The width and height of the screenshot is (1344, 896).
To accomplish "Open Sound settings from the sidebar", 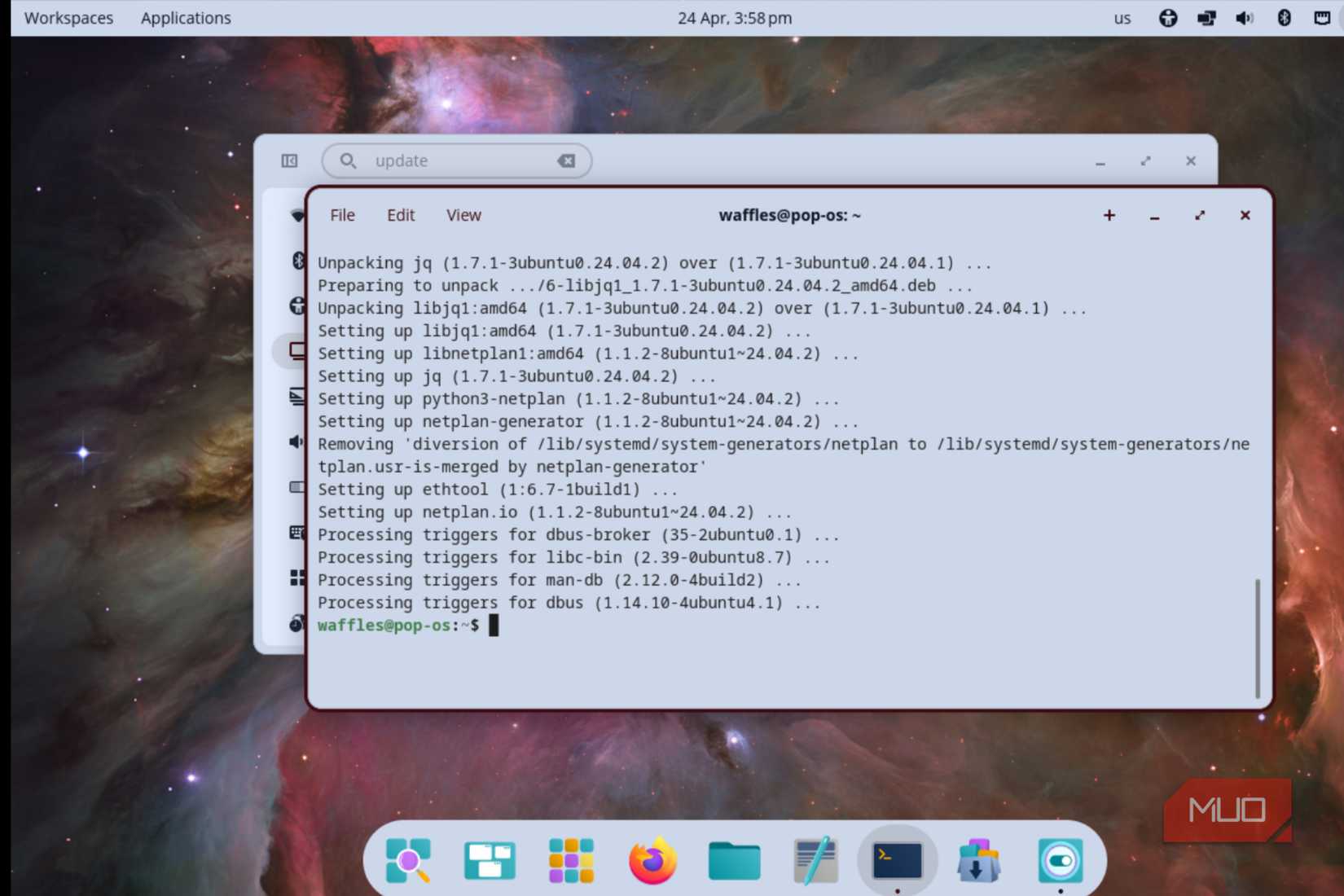I will (x=297, y=442).
